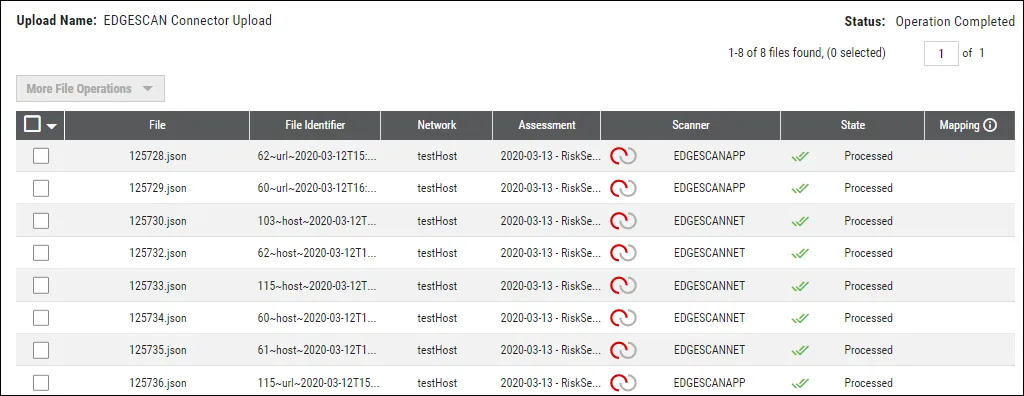This screenshot has height=396, width=1024.
Task: Sort by the File Identifier column header
Action: pyautogui.click(x=315, y=125)
